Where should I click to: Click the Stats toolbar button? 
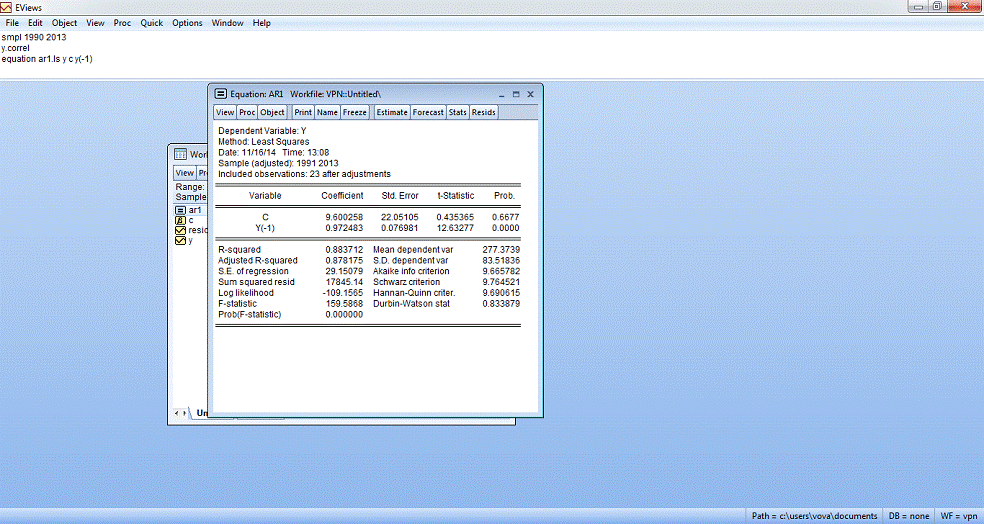[457, 112]
